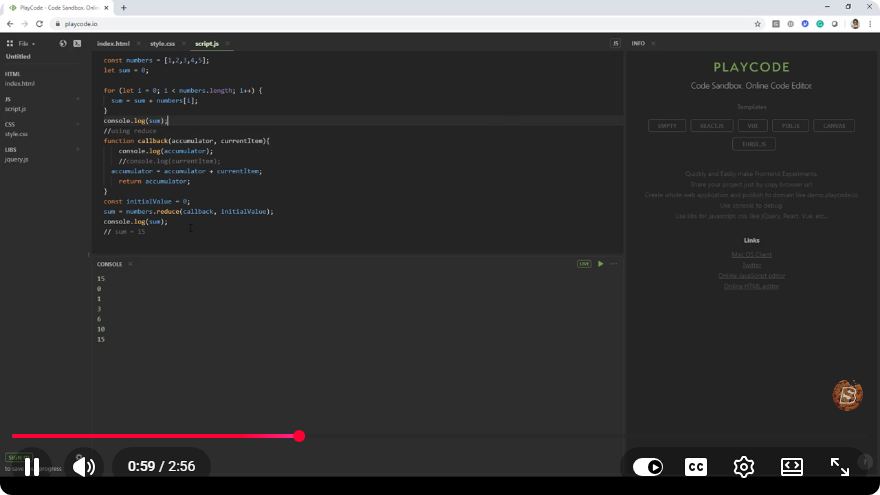Close the CONSOLE panel
Viewport: 880px width, 495px height.
(130, 264)
